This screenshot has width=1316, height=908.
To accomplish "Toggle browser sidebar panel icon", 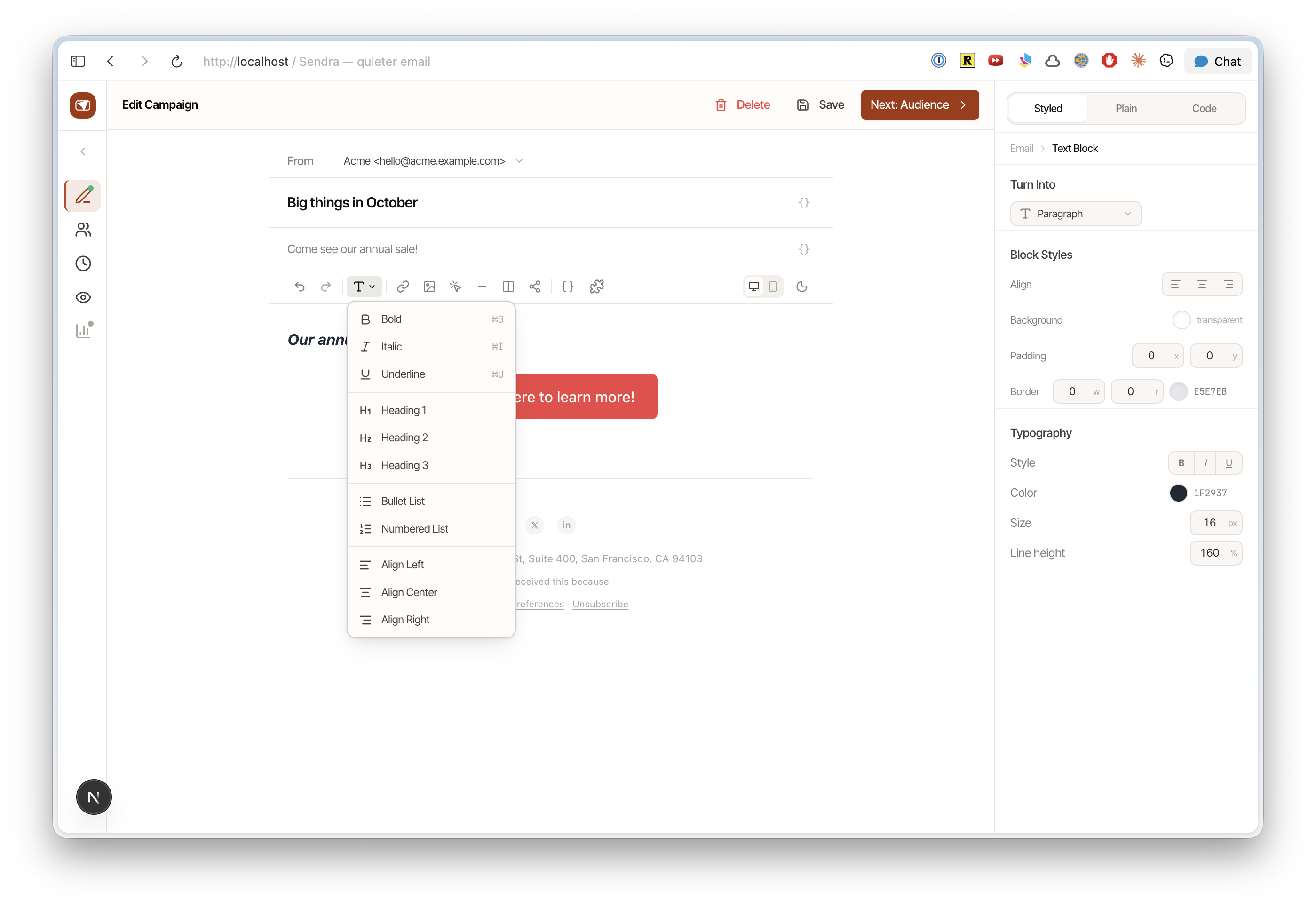I will (x=78, y=62).
